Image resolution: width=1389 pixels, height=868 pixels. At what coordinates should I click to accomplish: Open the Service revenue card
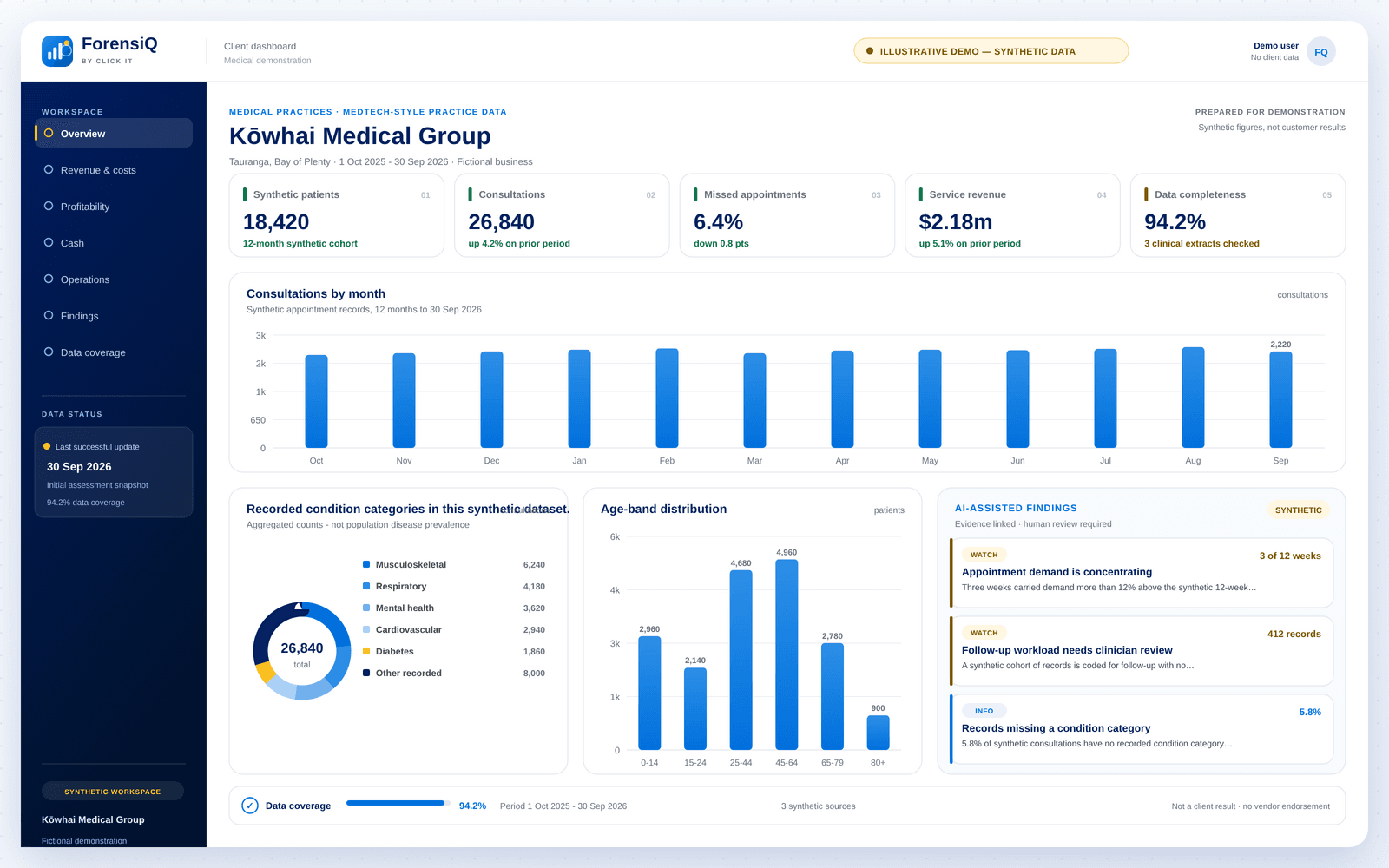(1012, 215)
